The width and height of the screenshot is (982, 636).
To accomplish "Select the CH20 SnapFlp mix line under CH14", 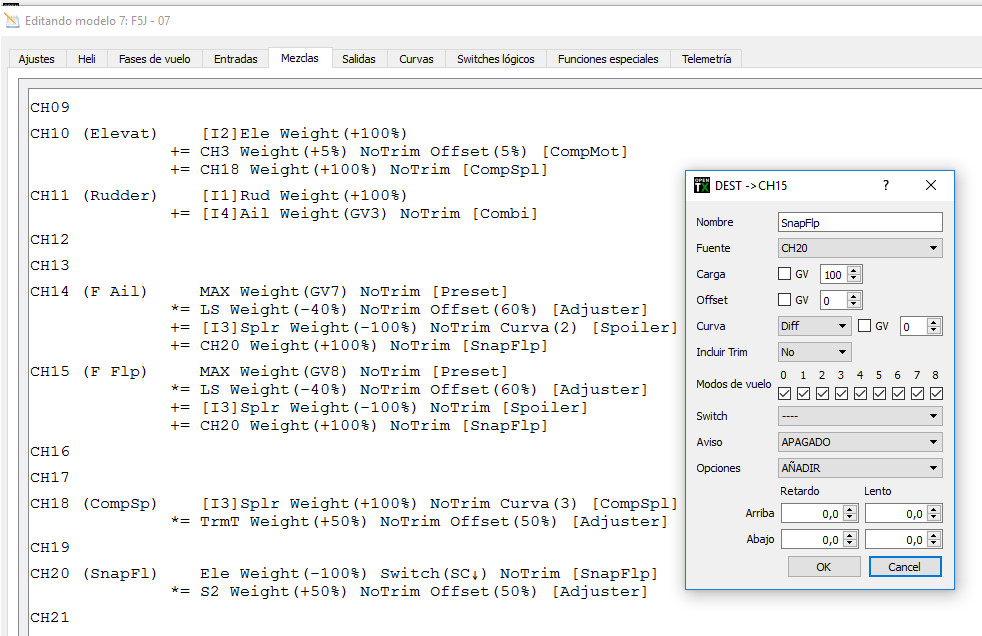I will tap(359, 346).
